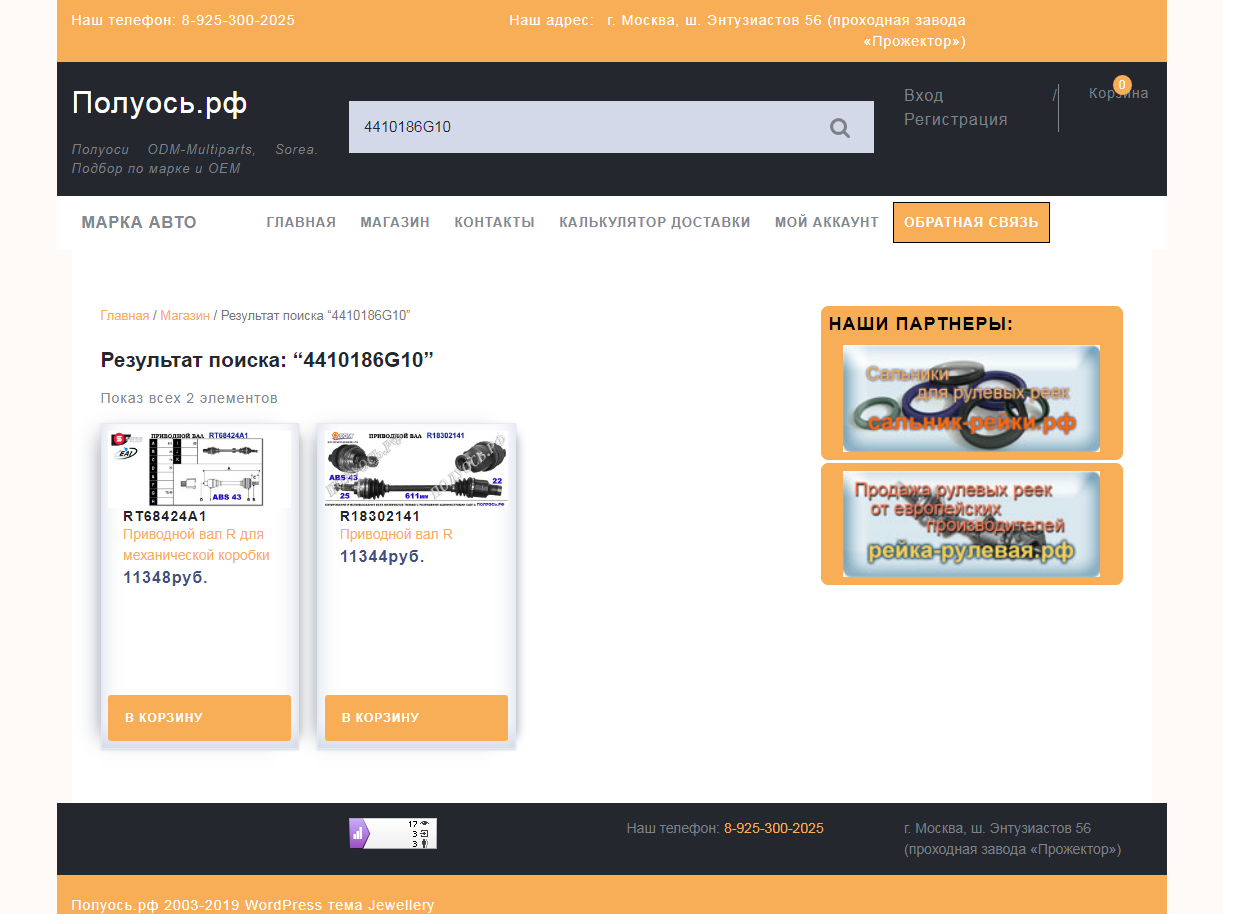Expand the МАРКА АВТО menu

coord(139,223)
